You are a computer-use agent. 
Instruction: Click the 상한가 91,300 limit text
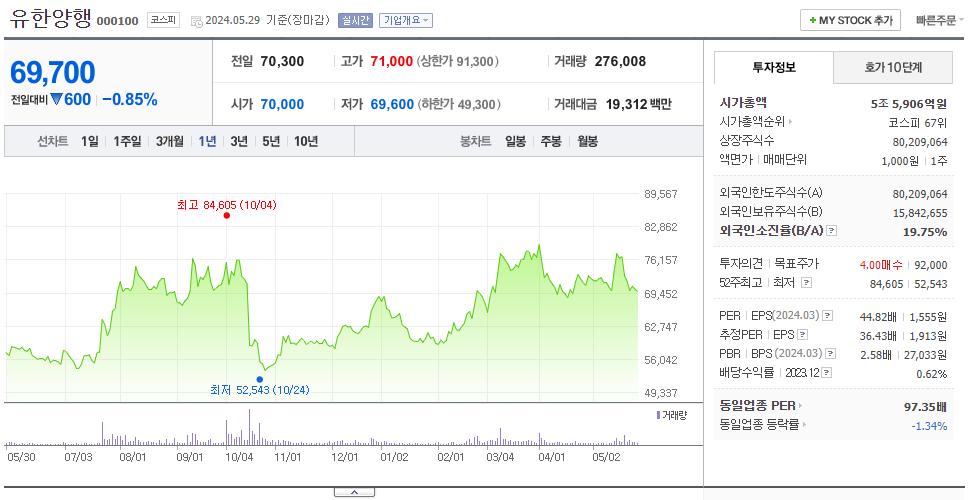457,62
